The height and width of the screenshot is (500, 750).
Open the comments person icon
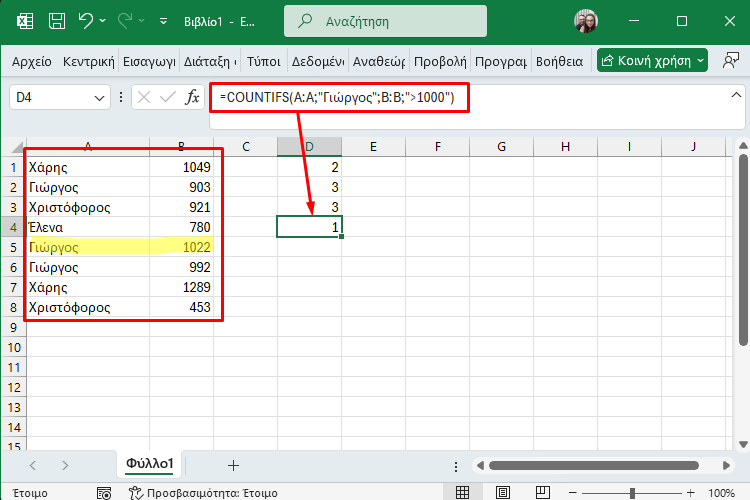pyautogui.click(x=730, y=61)
